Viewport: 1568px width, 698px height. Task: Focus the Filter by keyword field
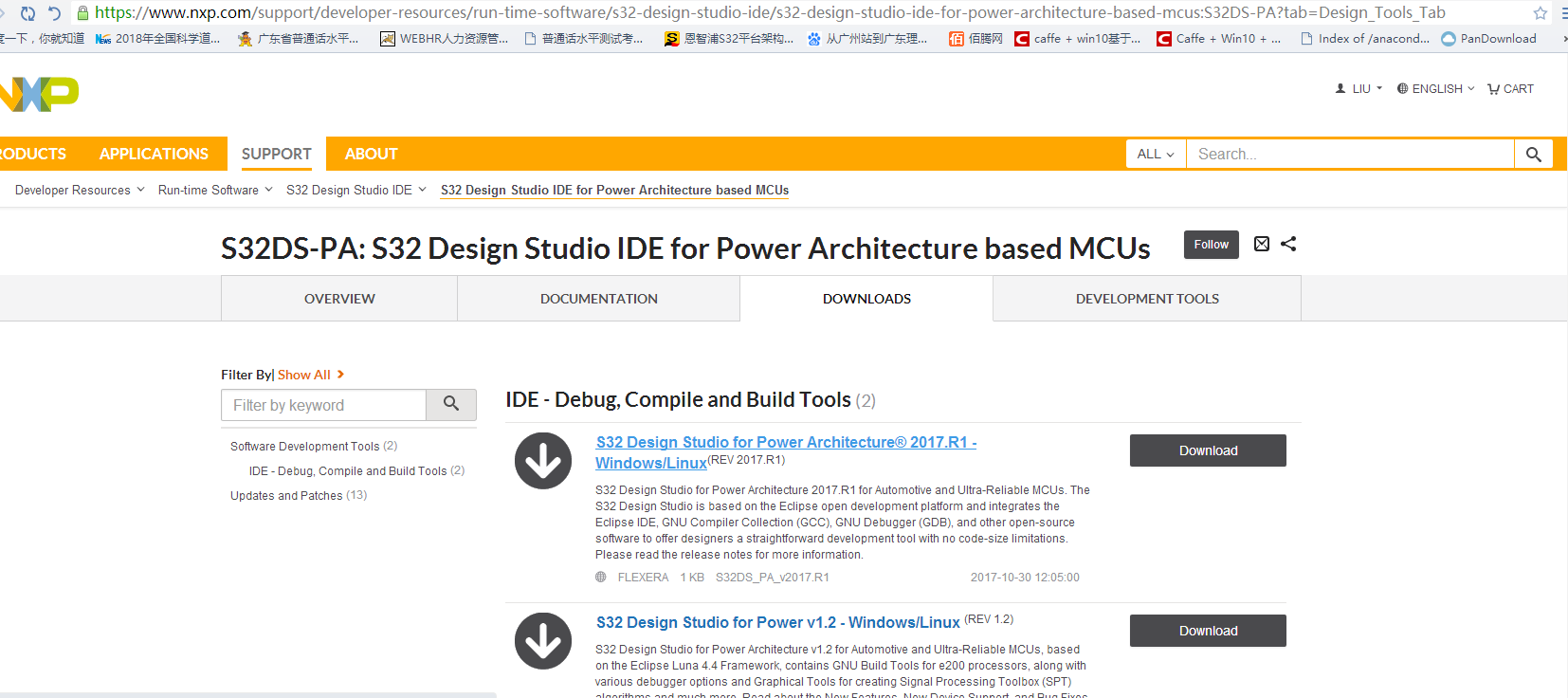coord(323,405)
